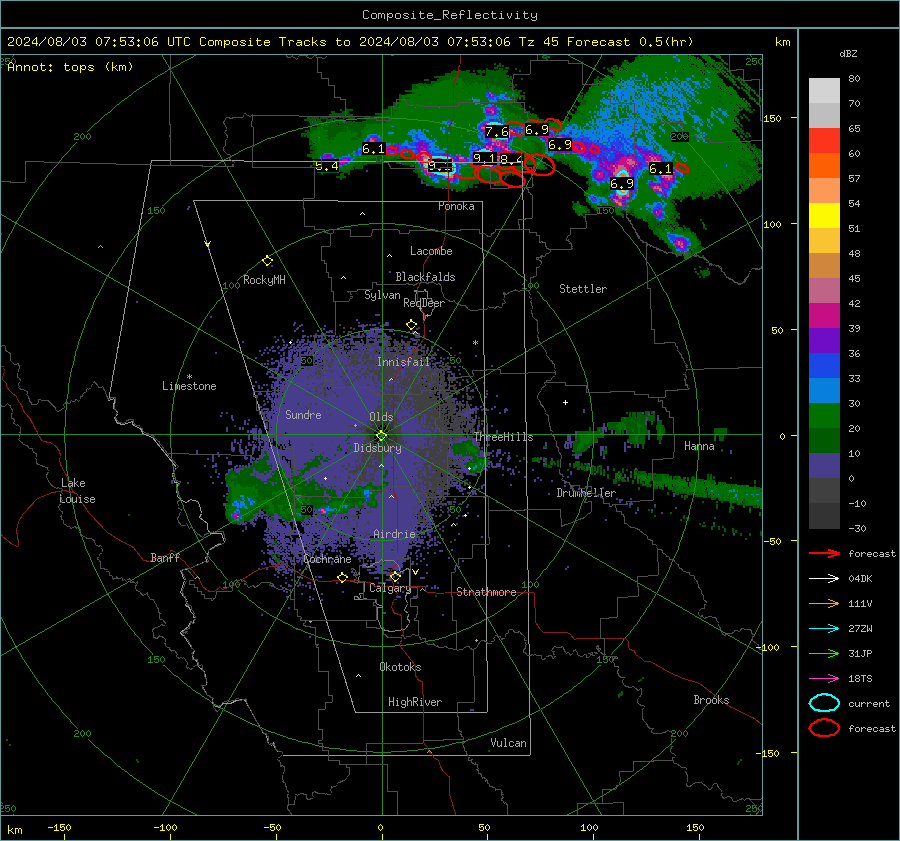The height and width of the screenshot is (841, 900).
Task: Click the 8.4 storm top label
Action: pos(510,160)
